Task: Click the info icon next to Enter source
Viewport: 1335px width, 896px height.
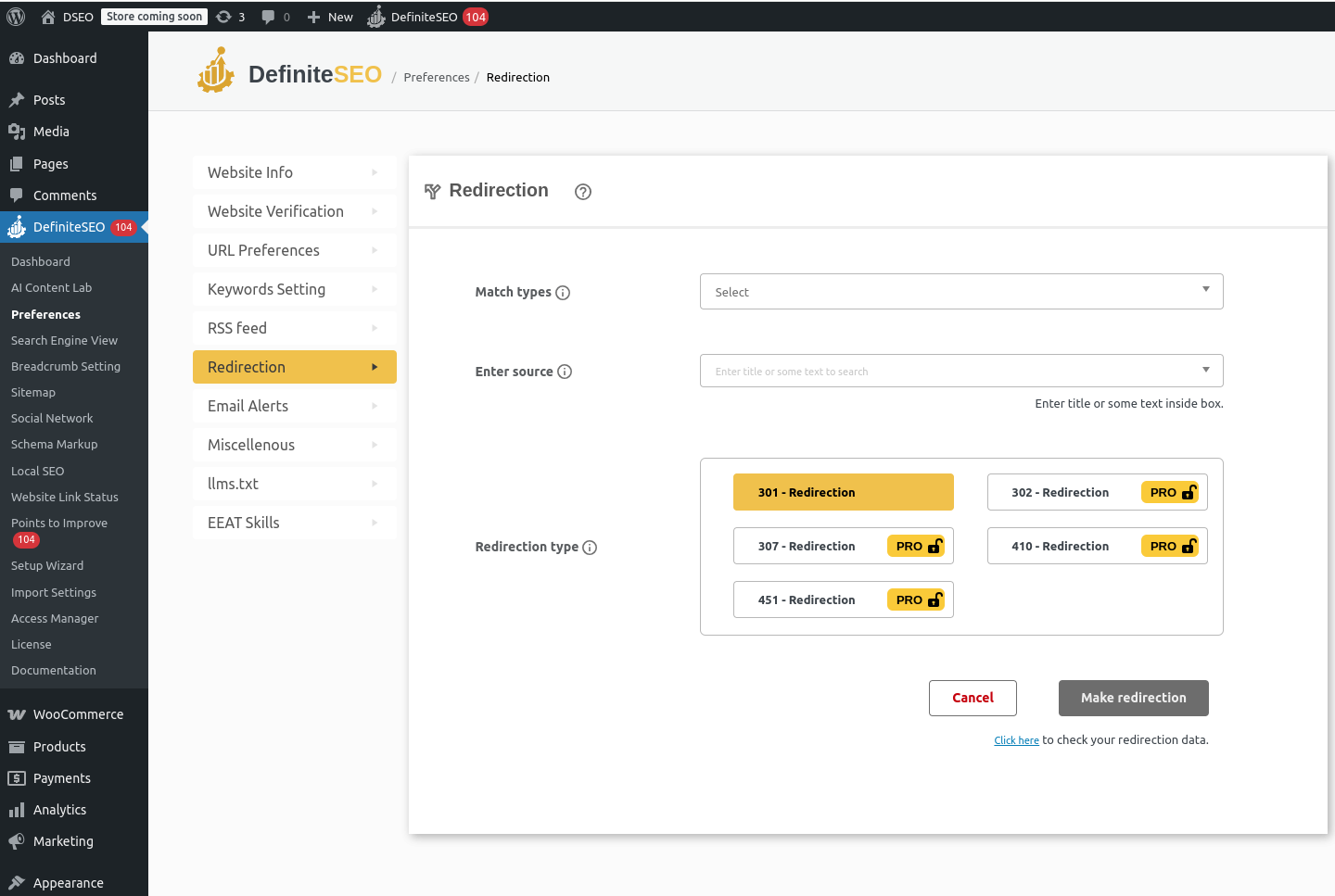Action: pyautogui.click(x=565, y=372)
